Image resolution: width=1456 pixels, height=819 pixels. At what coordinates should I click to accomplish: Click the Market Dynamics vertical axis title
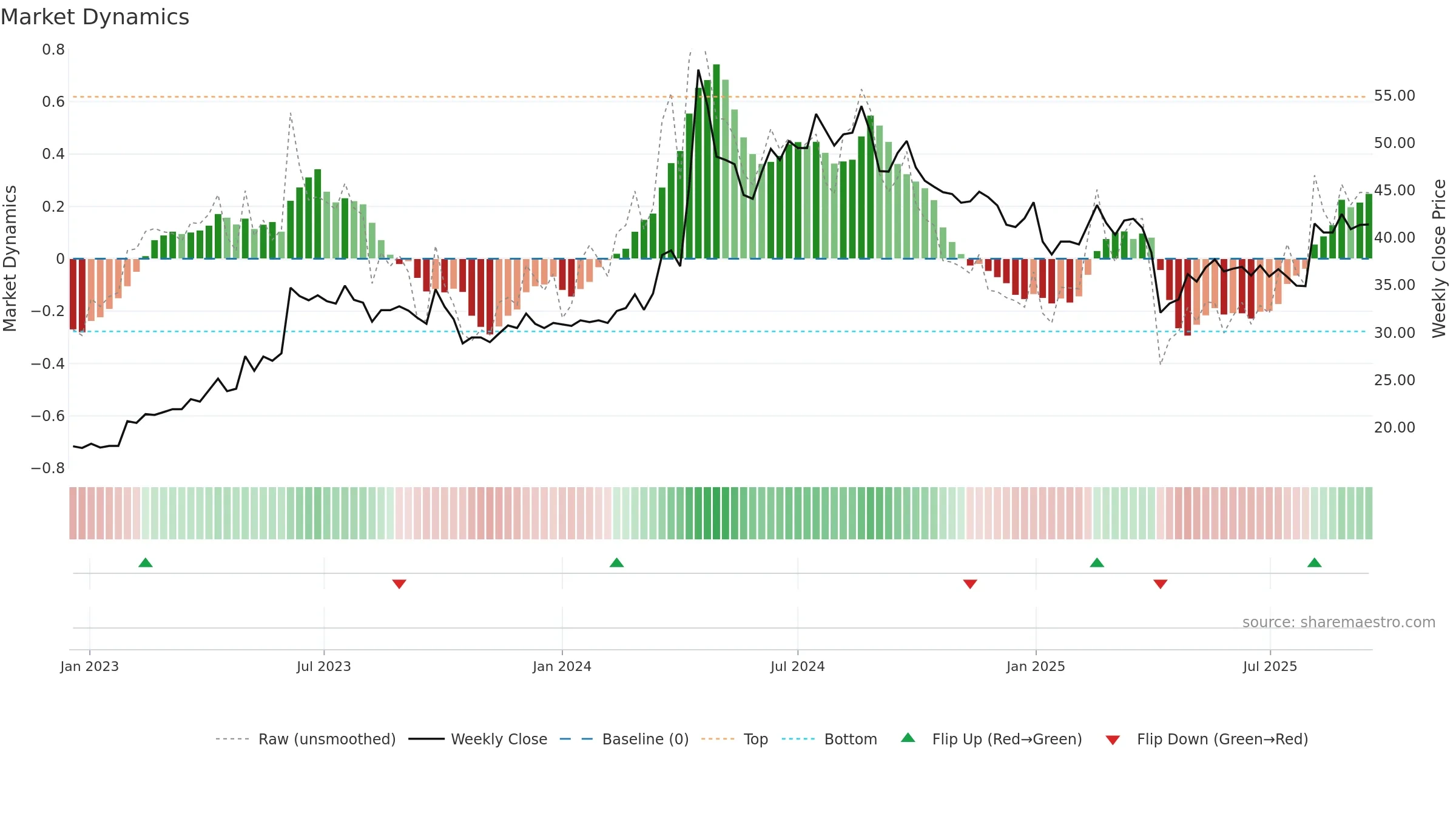coord(10,258)
